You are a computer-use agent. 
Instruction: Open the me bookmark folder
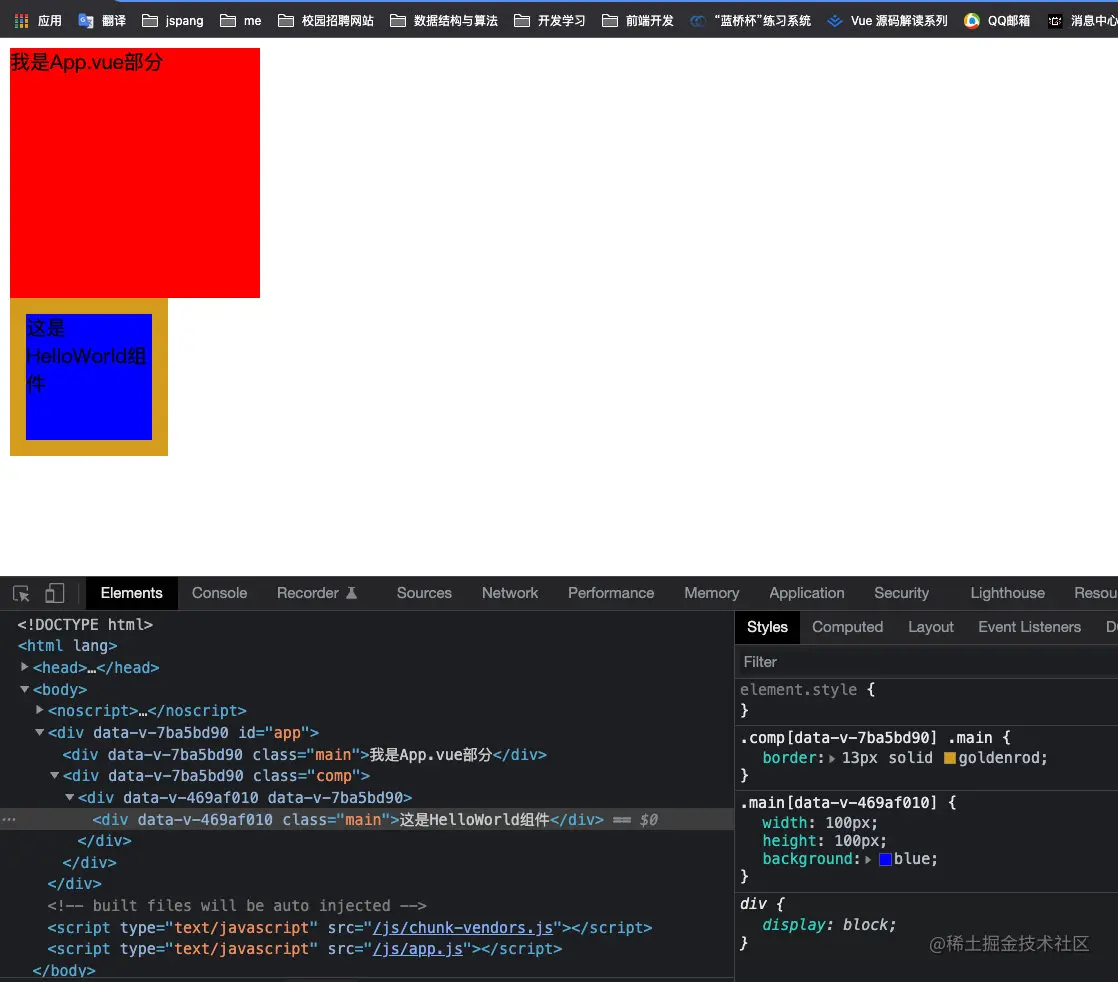(241, 21)
